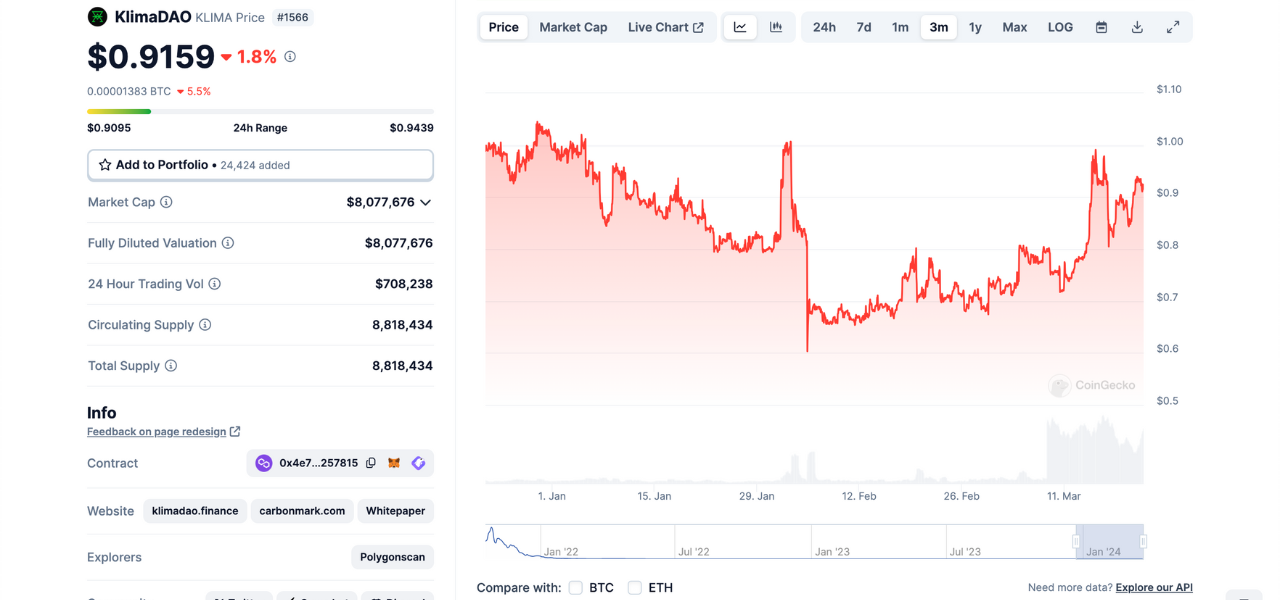Enable the BTC comparison checkbox
Image resolution: width=1280 pixels, height=600 pixels.
pyautogui.click(x=576, y=588)
